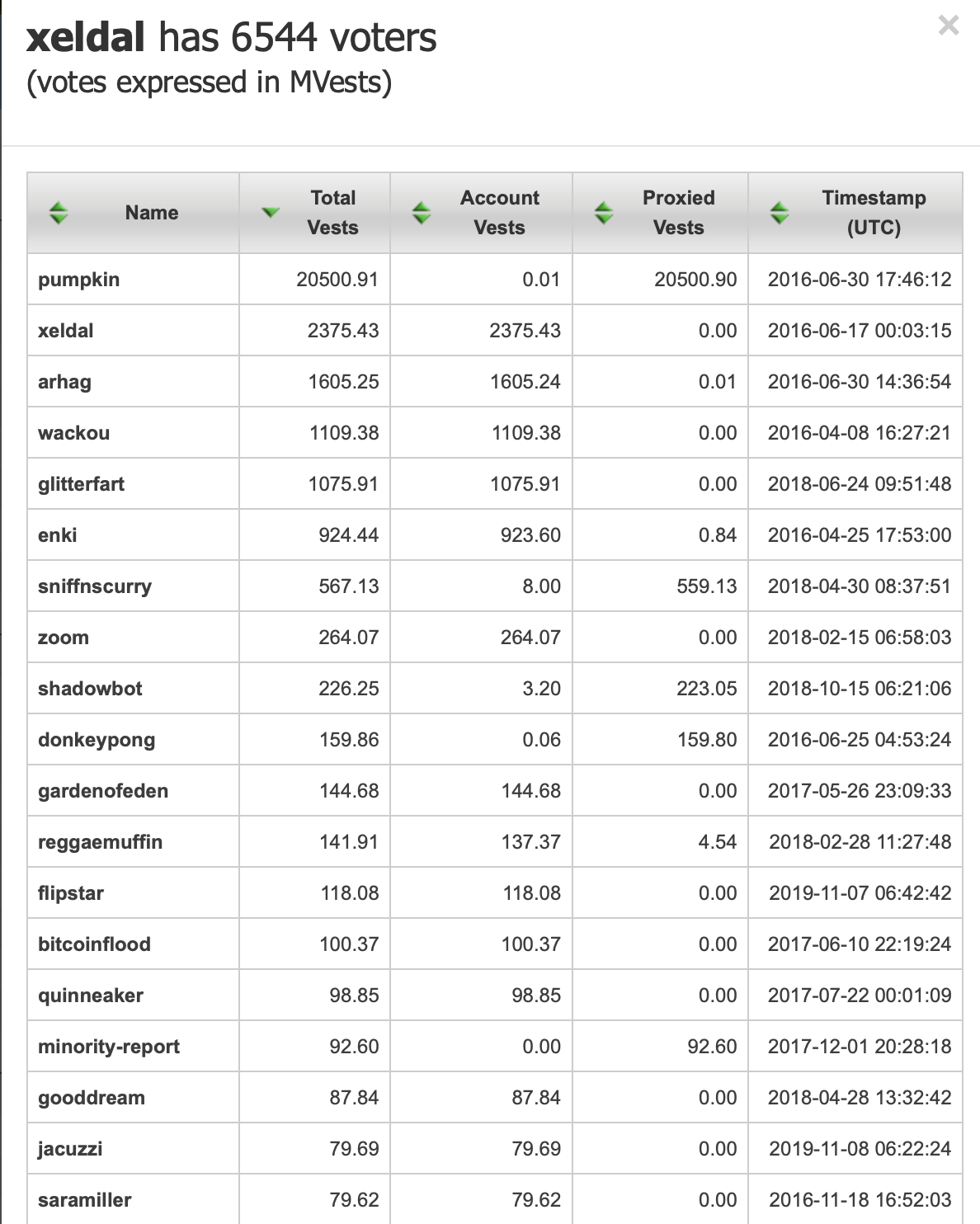Select timestamp 2016-11-18 16:52:03

coord(860,1200)
